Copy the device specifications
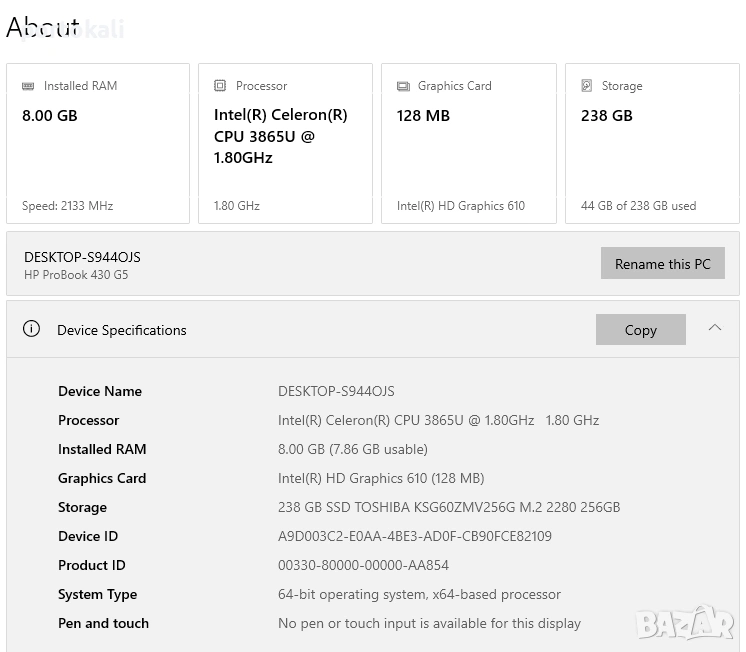Image resolution: width=746 pixels, height=652 pixels. 640,330
